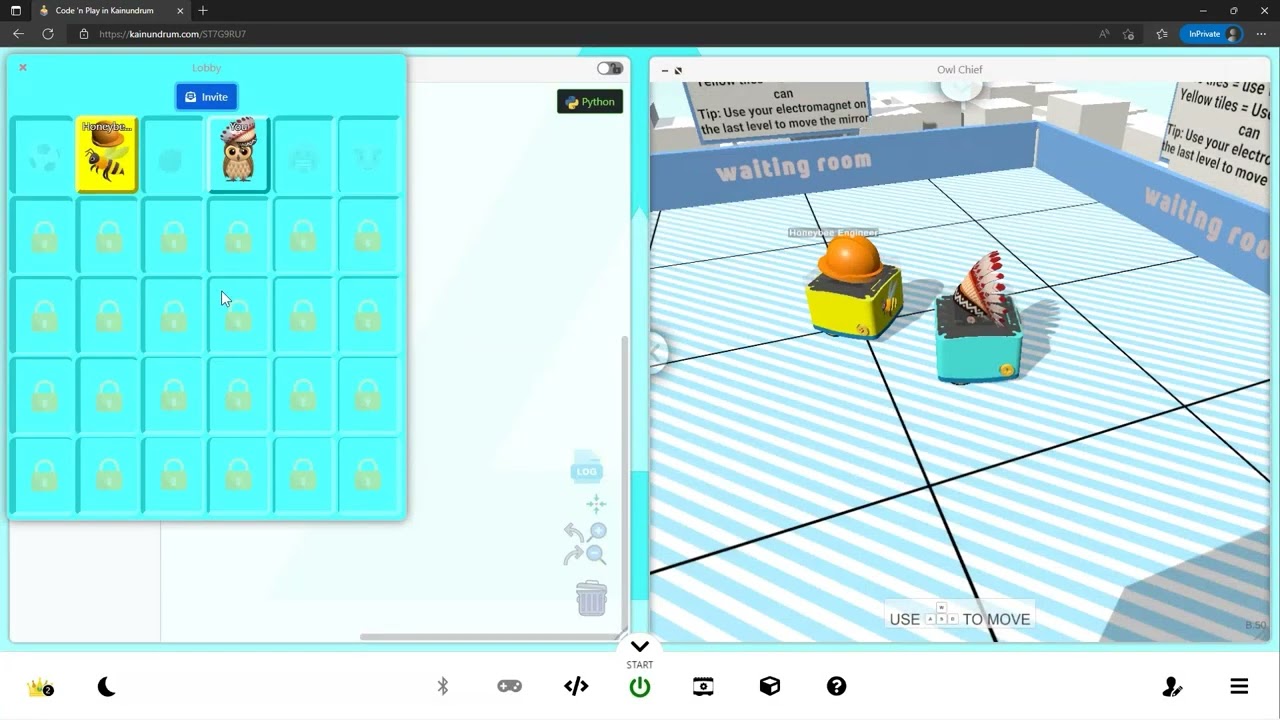Open the user edit profile icon
Image resolution: width=1280 pixels, height=720 pixels.
tap(1172, 687)
